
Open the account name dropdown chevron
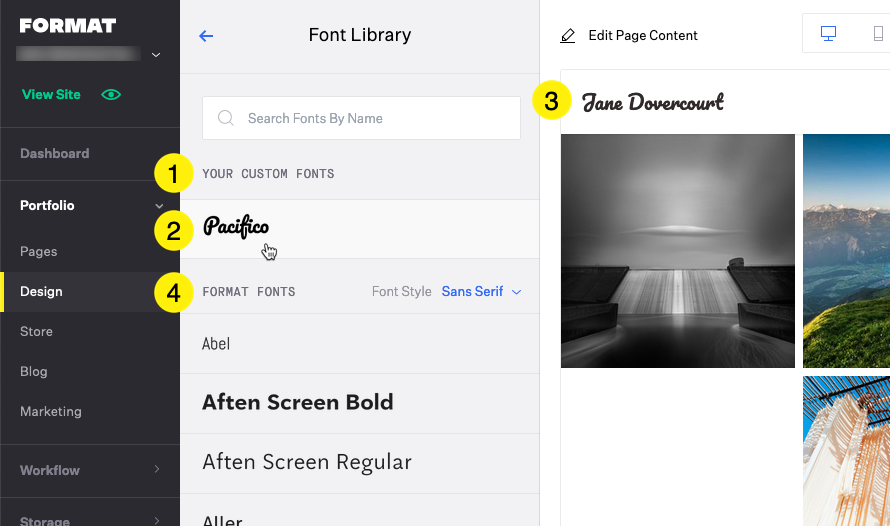pyautogui.click(x=156, y=55)
